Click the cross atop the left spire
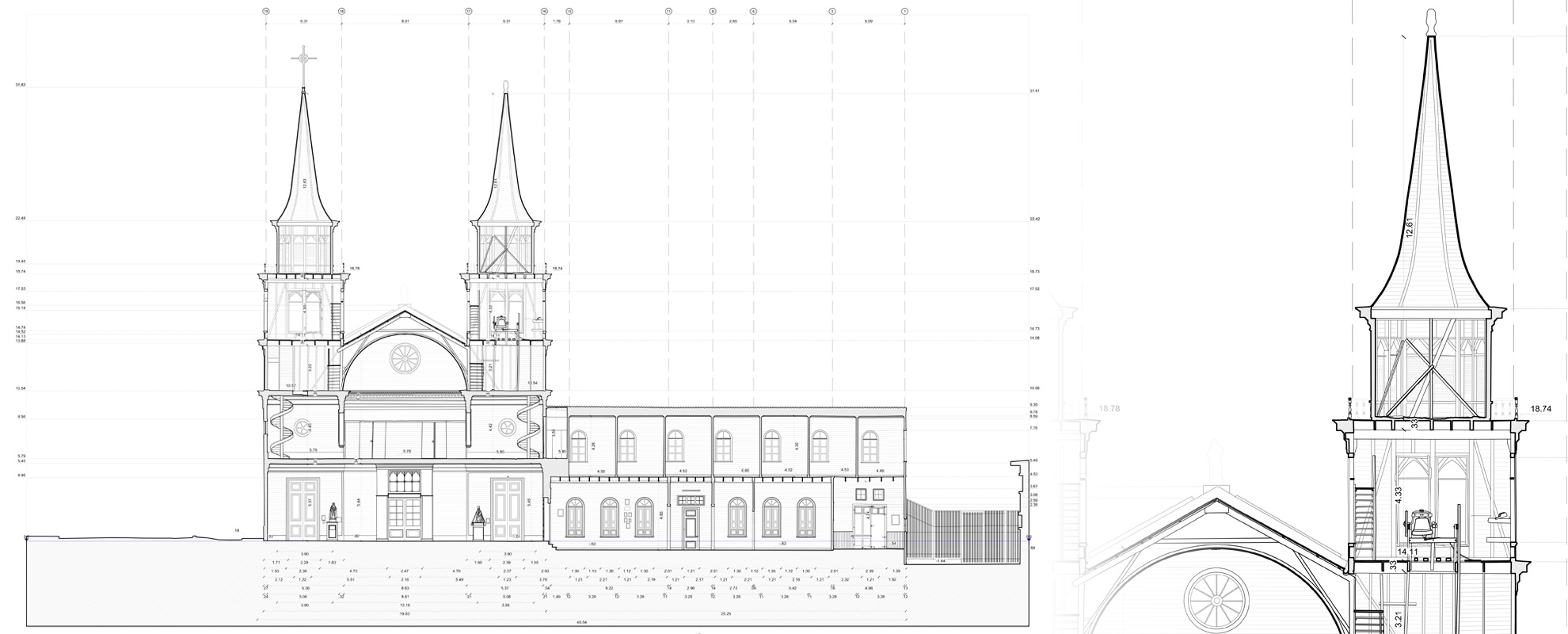Screen dimensions: 1568x634 (x=303, y=58)
